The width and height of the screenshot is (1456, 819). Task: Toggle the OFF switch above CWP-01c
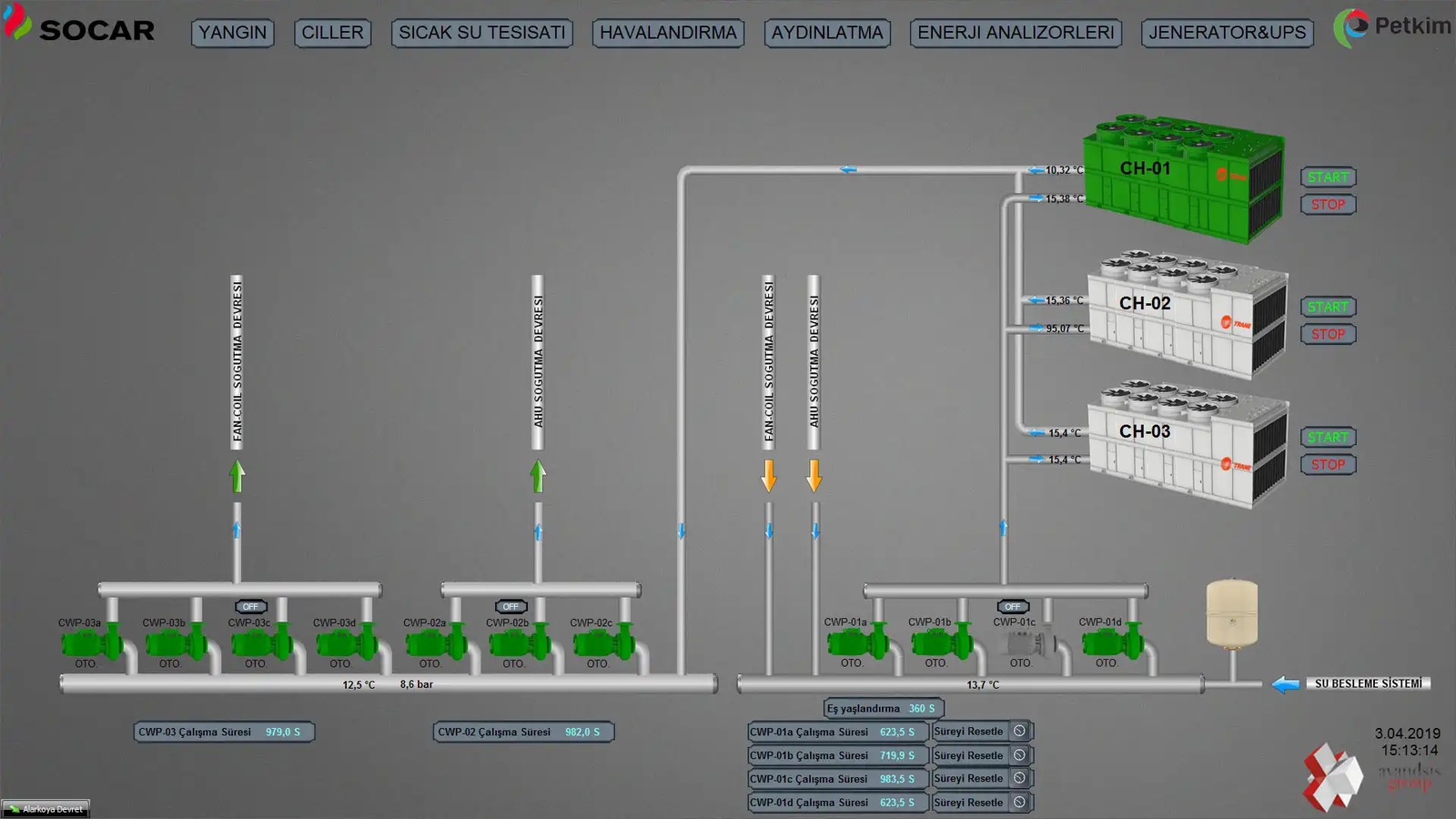click(1012, 607)
